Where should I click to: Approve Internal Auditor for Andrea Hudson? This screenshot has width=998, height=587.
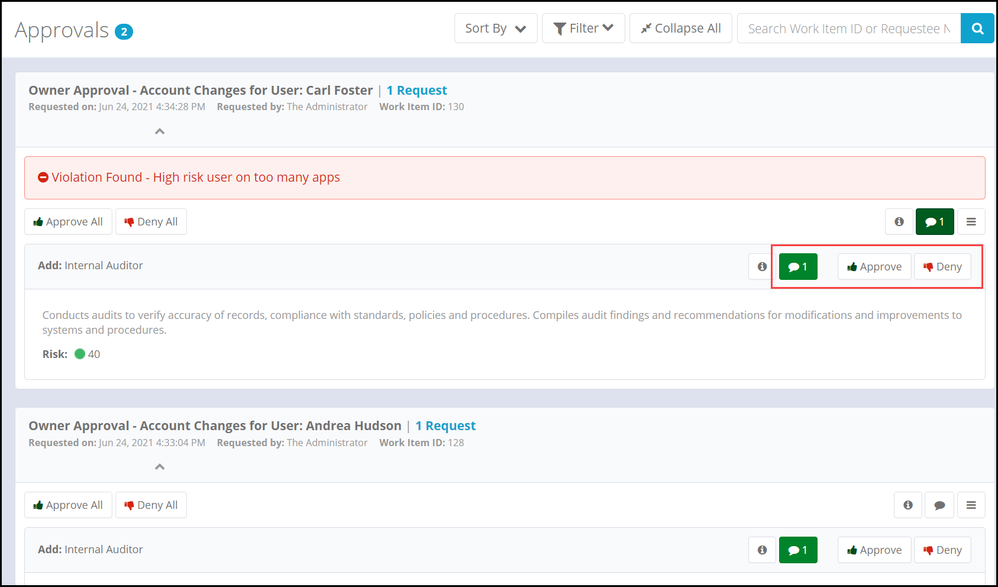coord(874,550)
